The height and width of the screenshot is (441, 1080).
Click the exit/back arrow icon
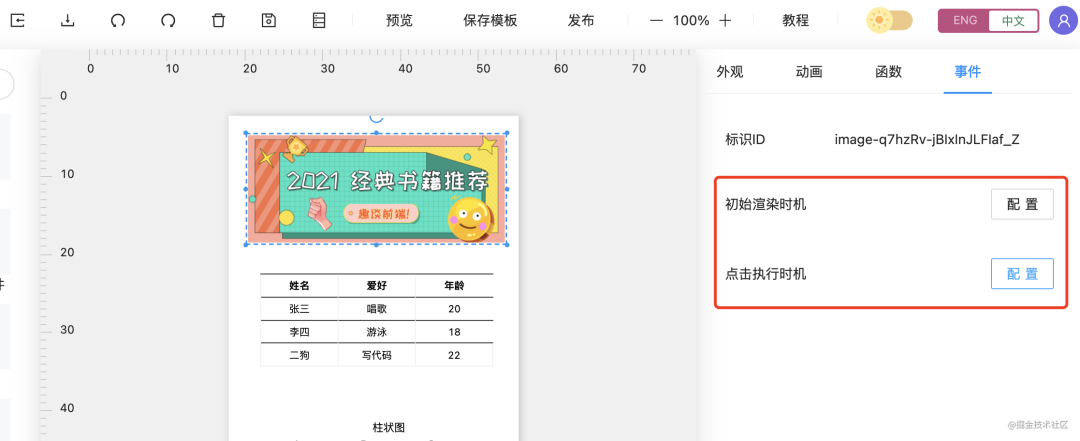coord(17,20)
